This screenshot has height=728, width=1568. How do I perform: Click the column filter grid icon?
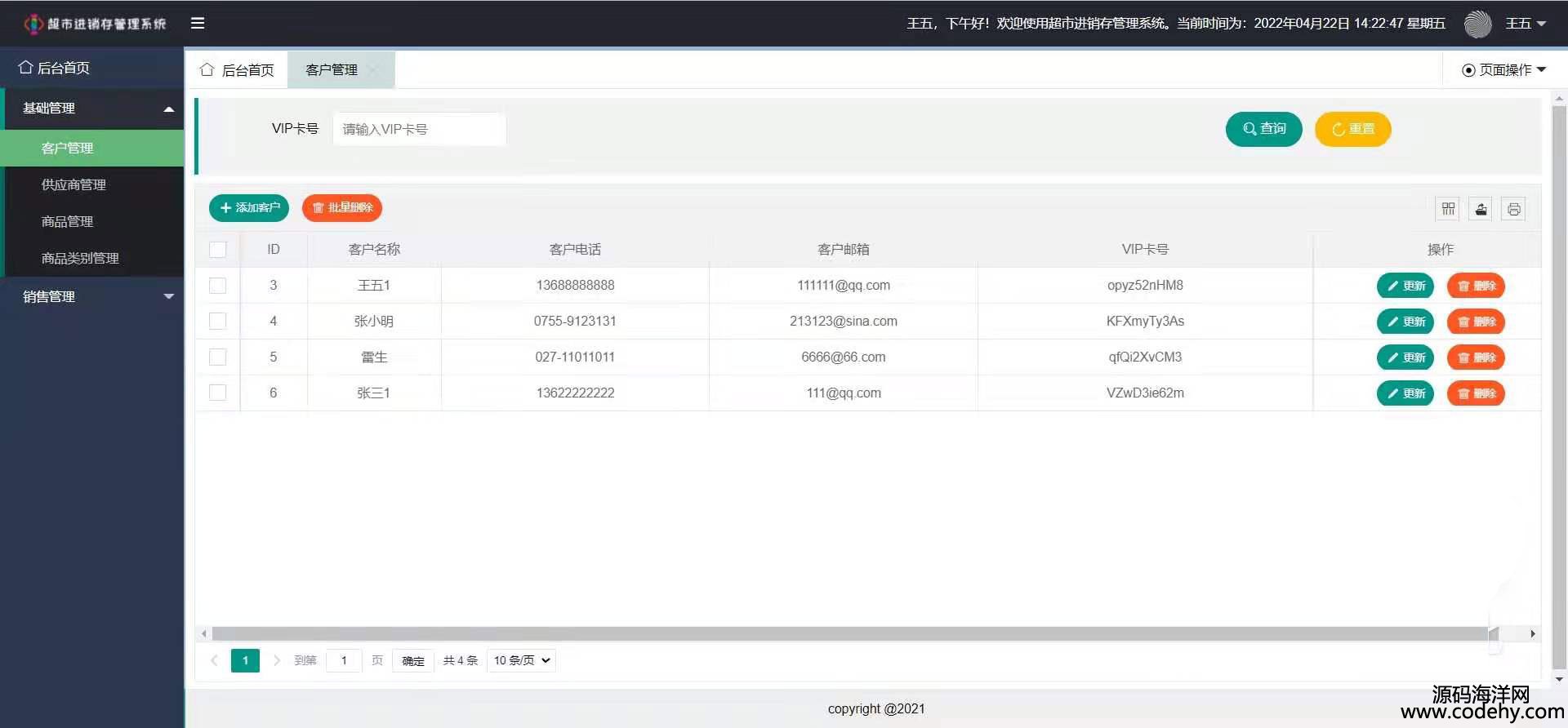pyautogui.click(x=1448, y=209)
